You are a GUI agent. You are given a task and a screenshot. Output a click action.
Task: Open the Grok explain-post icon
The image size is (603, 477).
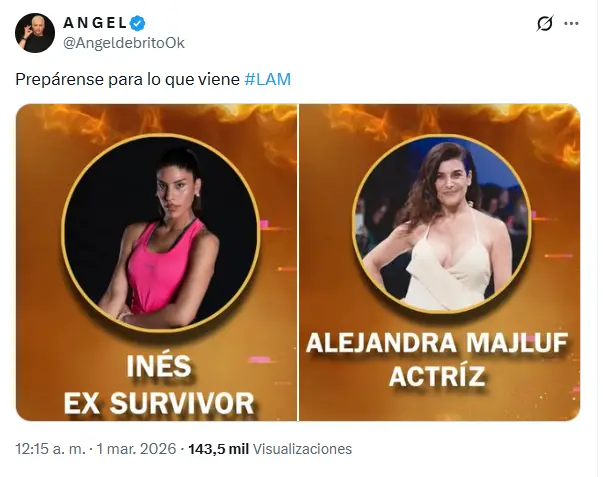(x=545, y=23)
